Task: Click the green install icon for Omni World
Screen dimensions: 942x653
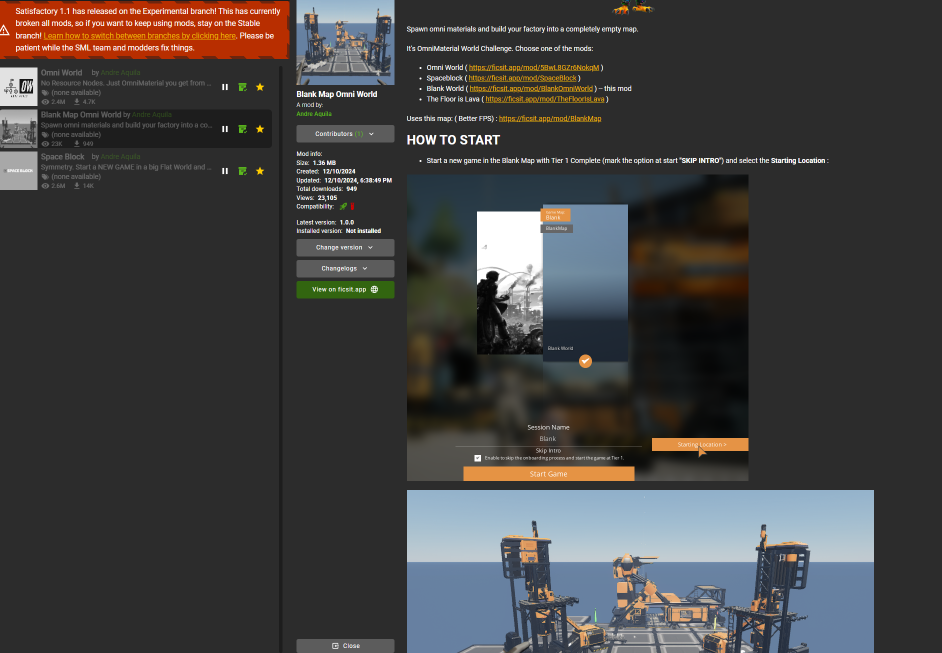Action: coord(242,86)
